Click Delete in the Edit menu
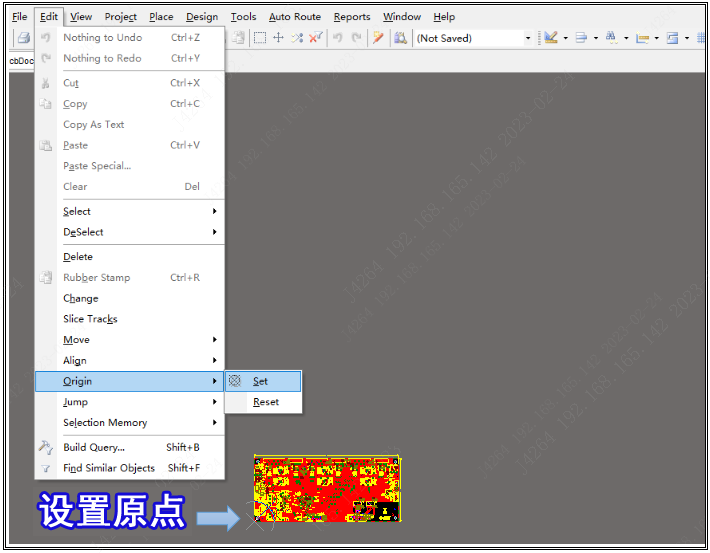Screen dimensions: 710x553 (x=78, y=257)
